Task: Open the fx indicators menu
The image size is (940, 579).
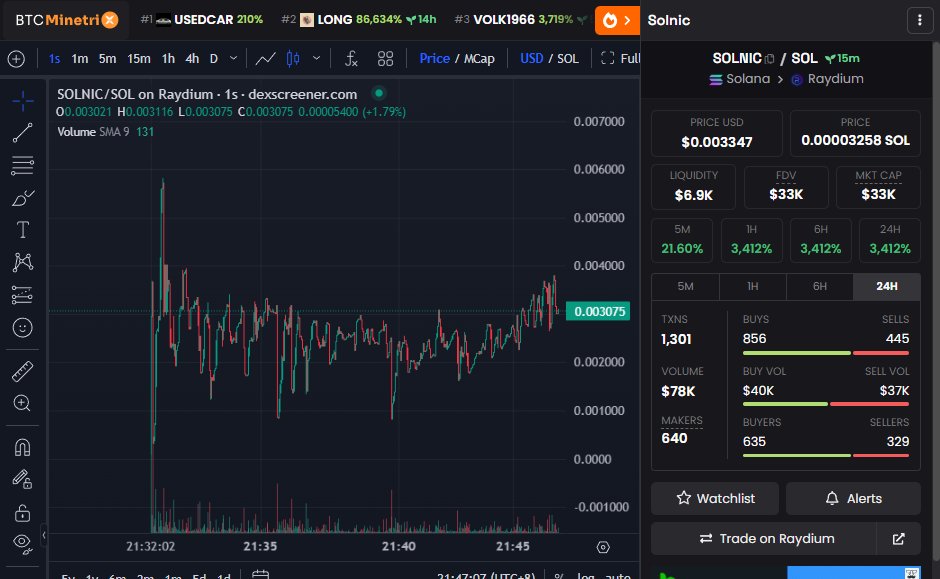Action: coord(351,59)
